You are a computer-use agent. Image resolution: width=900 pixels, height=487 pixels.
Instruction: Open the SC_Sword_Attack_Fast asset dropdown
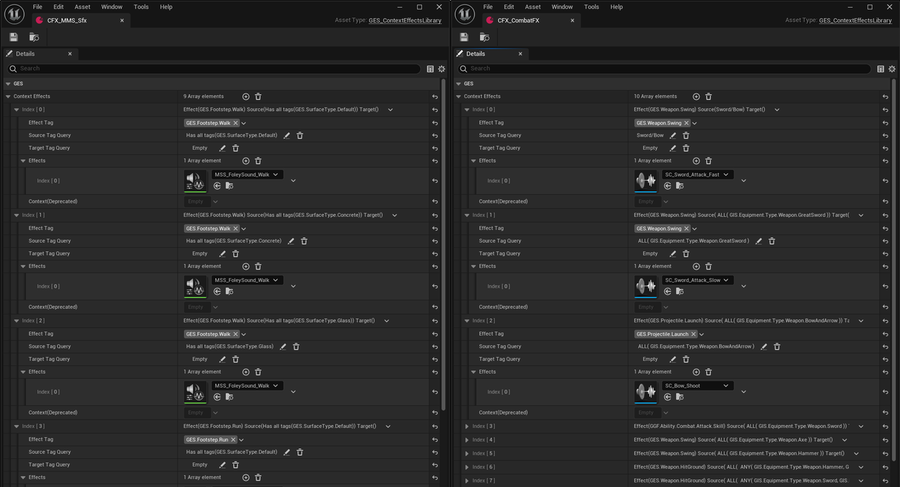[x=697, y=175]
